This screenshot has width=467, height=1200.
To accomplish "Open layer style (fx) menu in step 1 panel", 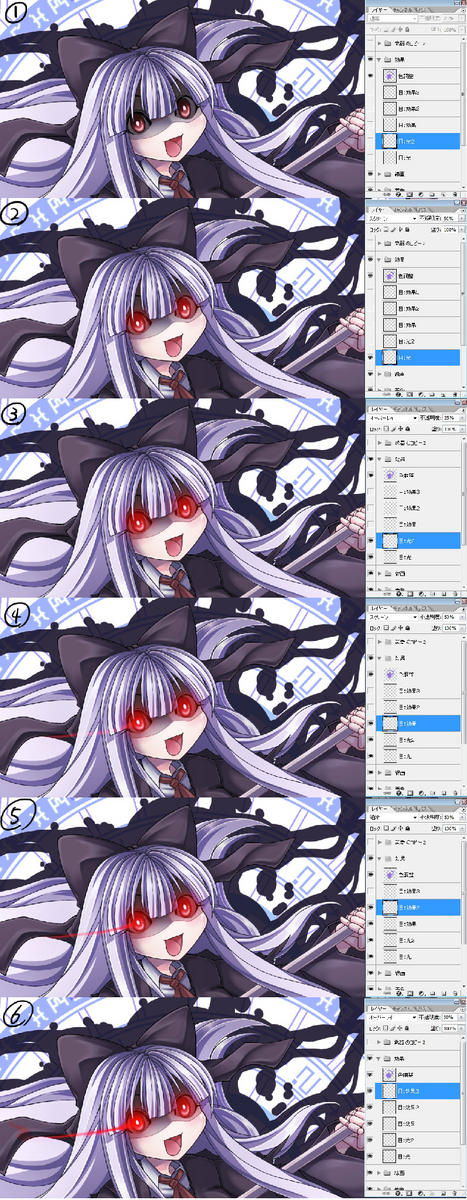I will 398,194.
